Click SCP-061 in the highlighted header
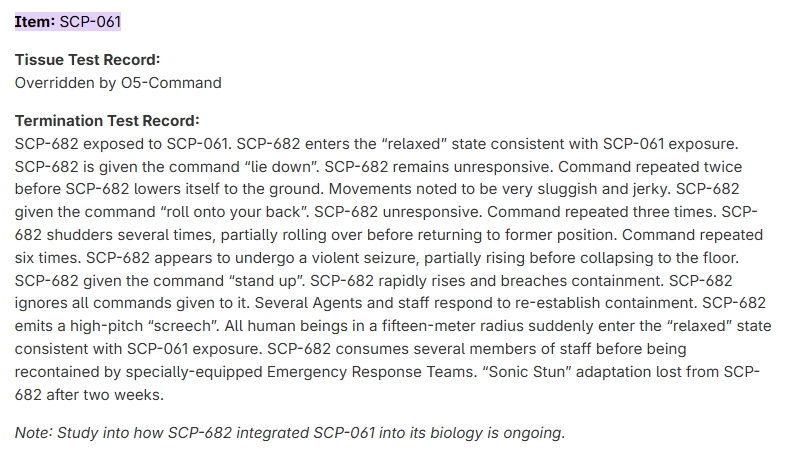Image resolution: width=801 pixels, height=453 pixels. (91, 21)
